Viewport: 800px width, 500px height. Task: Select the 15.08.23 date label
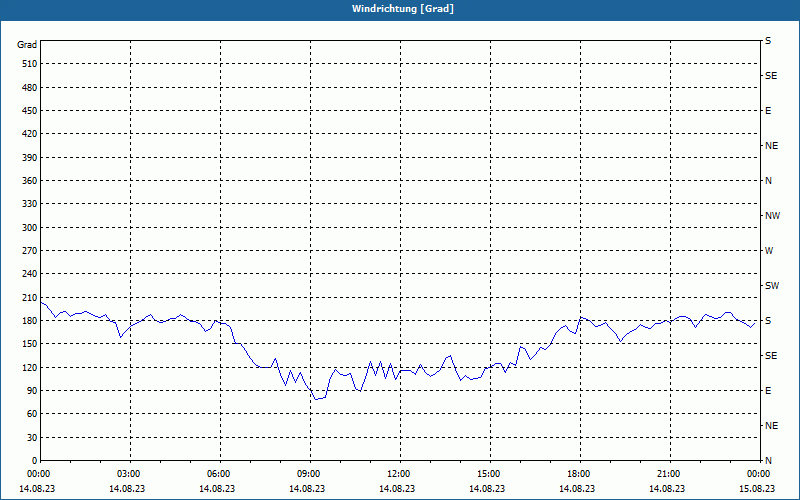(757, 489)
